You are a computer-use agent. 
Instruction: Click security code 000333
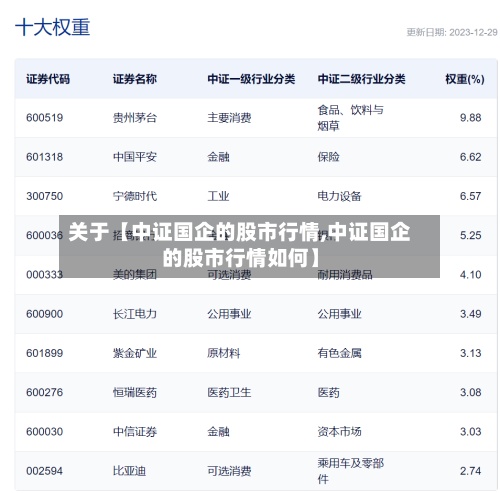tap(45, 275)
